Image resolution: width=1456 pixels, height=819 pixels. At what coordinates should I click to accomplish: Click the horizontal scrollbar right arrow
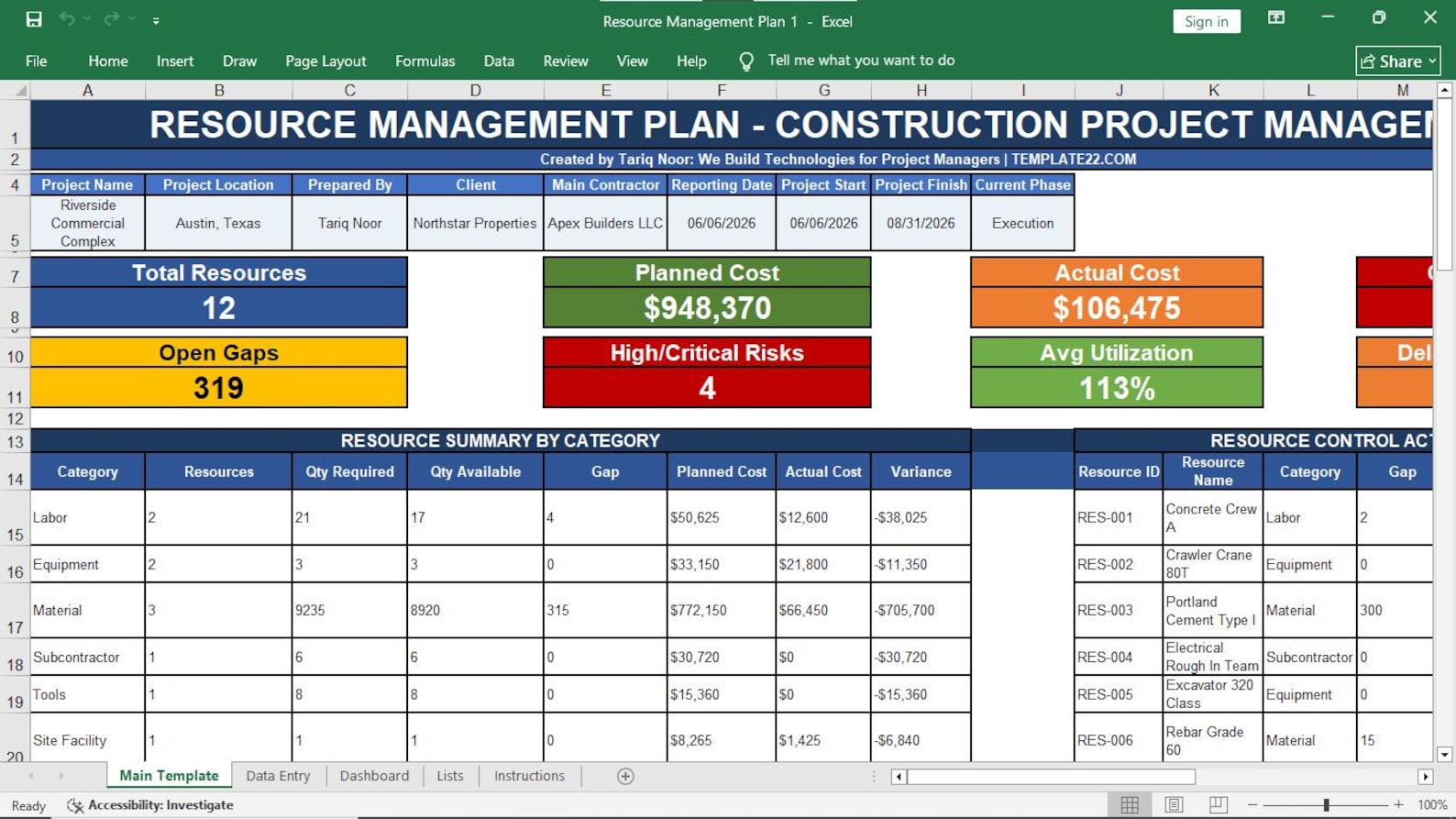click(x=1425, y=777)
